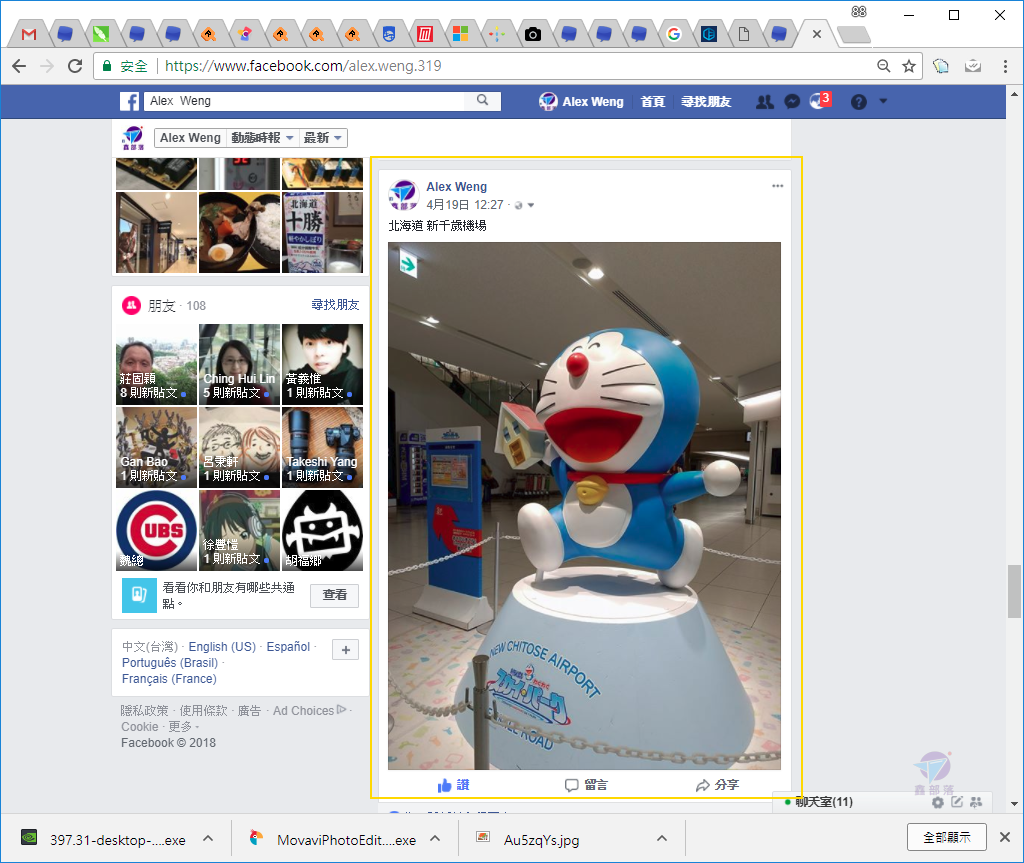Open chat settings gear icon
The height and width of the screenshot is (863, 1024).
(938, 802)
